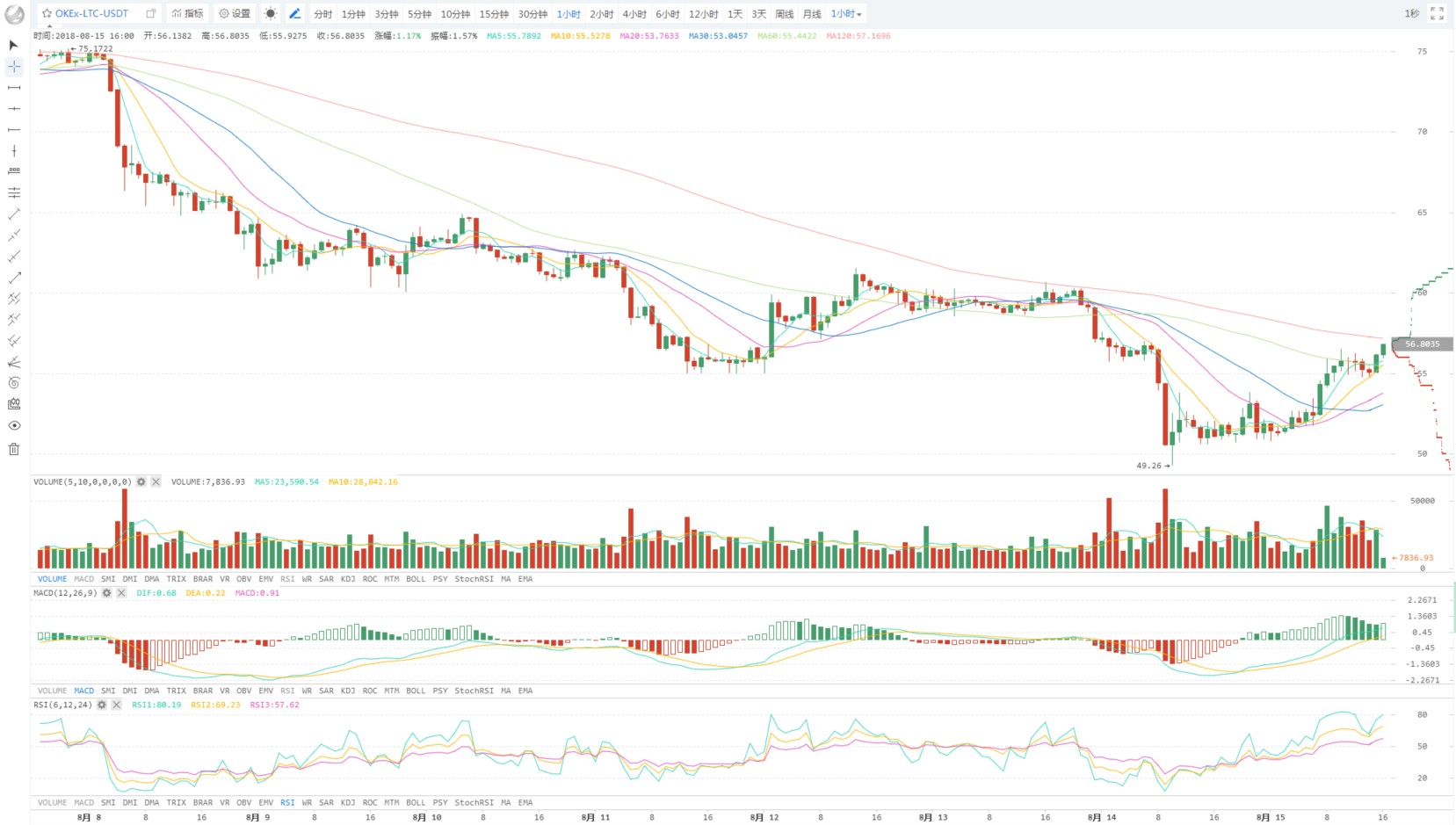The height and width of the screenshot is (825, 1456).
Task: Select the three horizontal lines drawing tool
Action: click(14, 193)
